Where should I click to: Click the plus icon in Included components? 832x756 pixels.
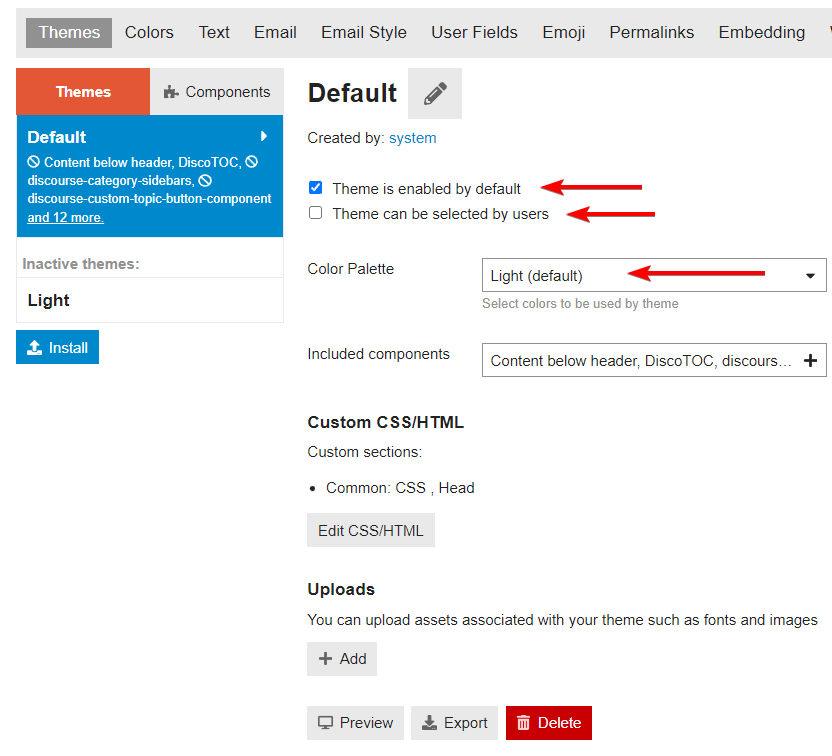point(810,361)
